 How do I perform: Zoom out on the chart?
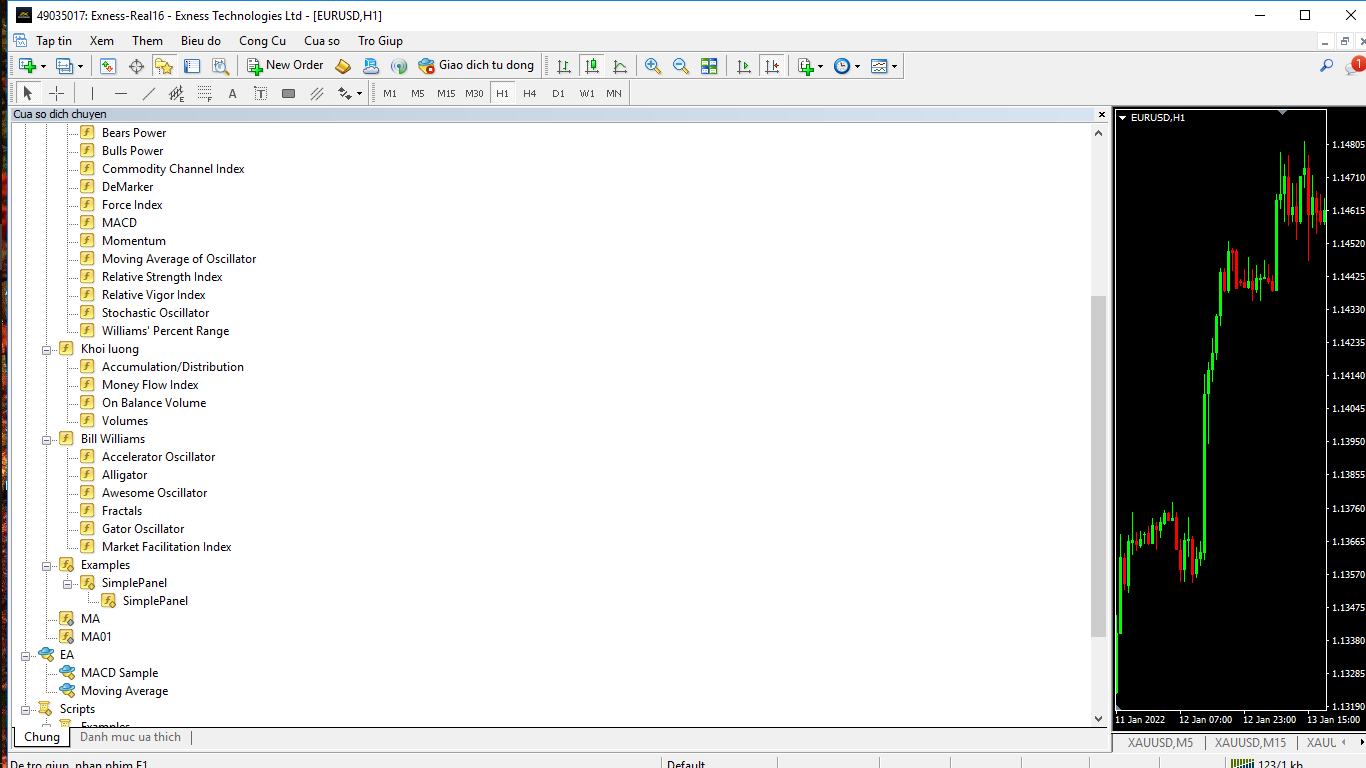click(x=681, y=66)
